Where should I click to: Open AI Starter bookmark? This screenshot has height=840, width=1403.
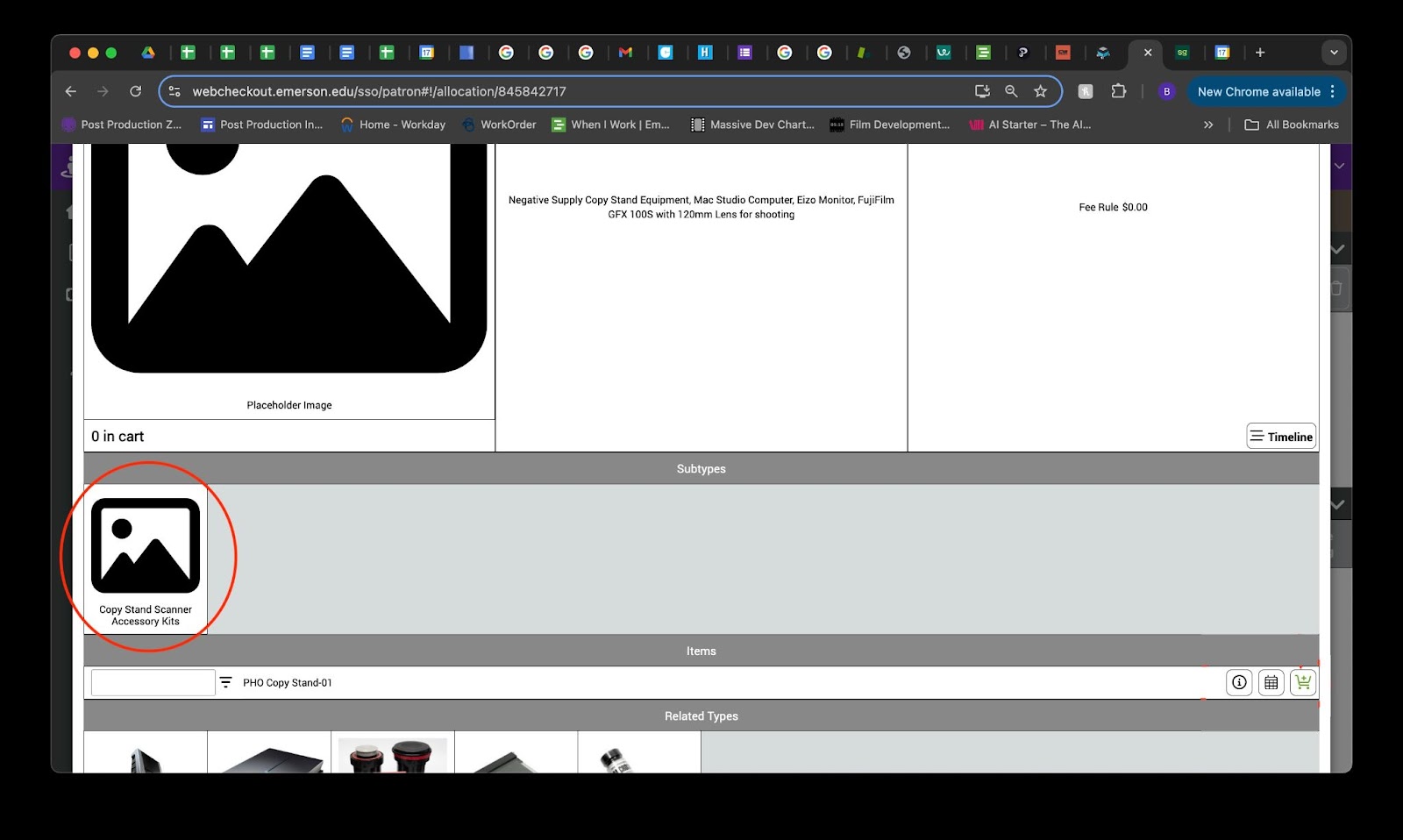[1029, 125]
